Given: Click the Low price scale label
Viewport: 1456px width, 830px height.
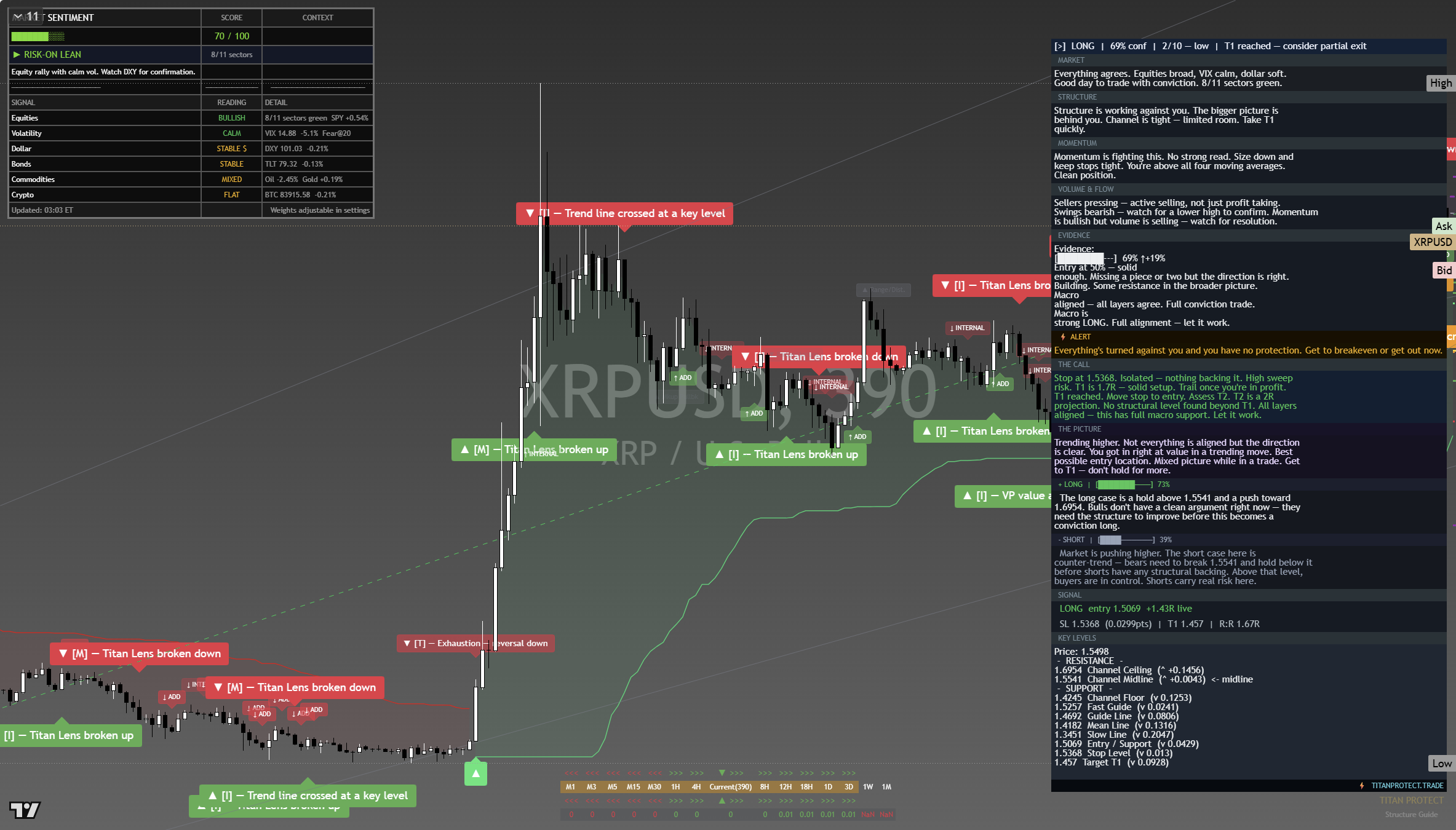Looking at the screenshot, I should pyautogui.click(x=1441, y=764).
